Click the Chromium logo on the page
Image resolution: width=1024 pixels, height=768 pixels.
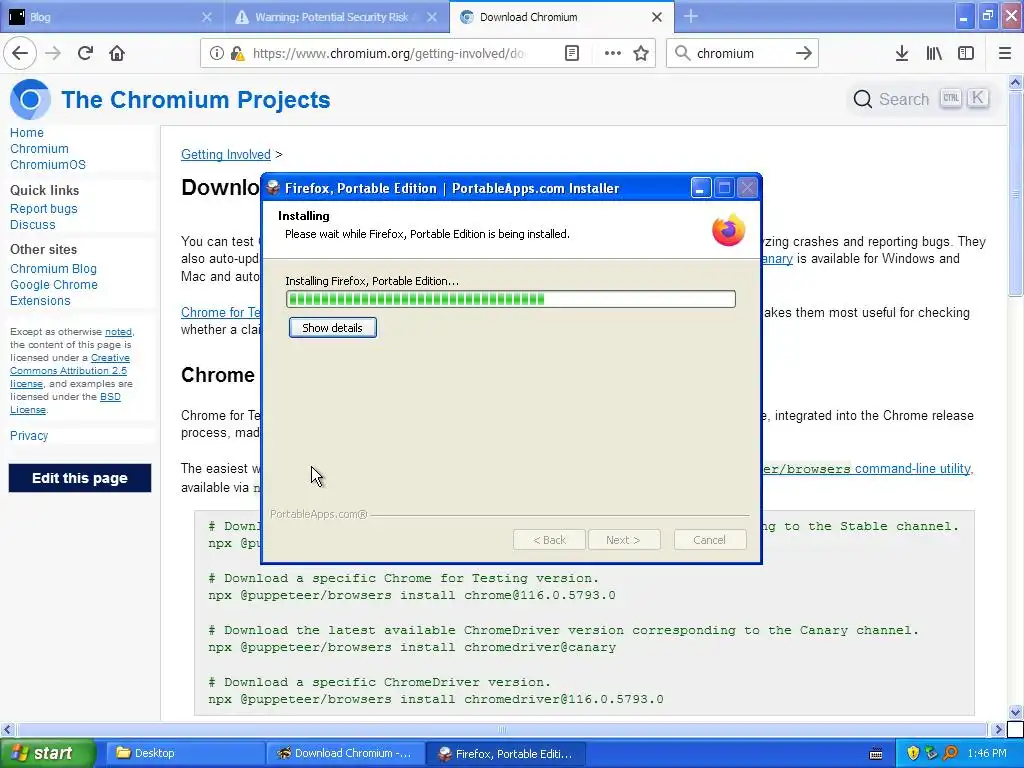(30, 99)
